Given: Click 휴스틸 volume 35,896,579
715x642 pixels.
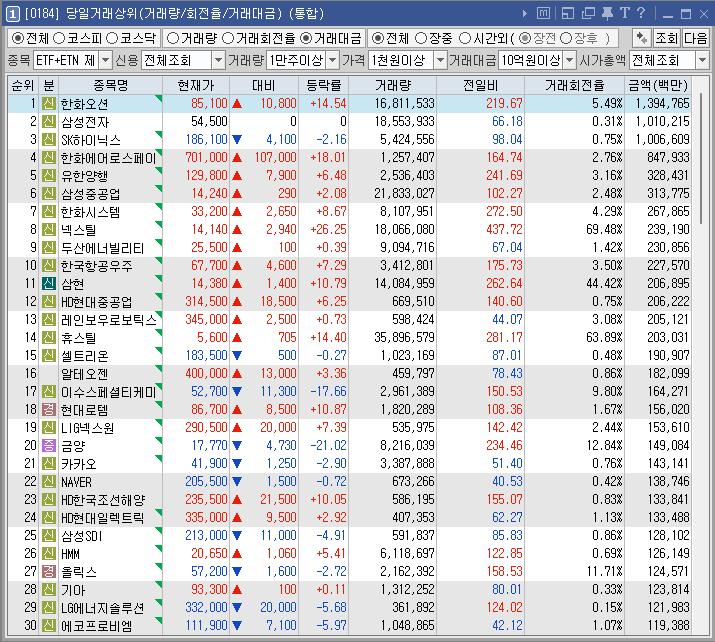Looking at the screenshot, I should [x=404, y=337].
